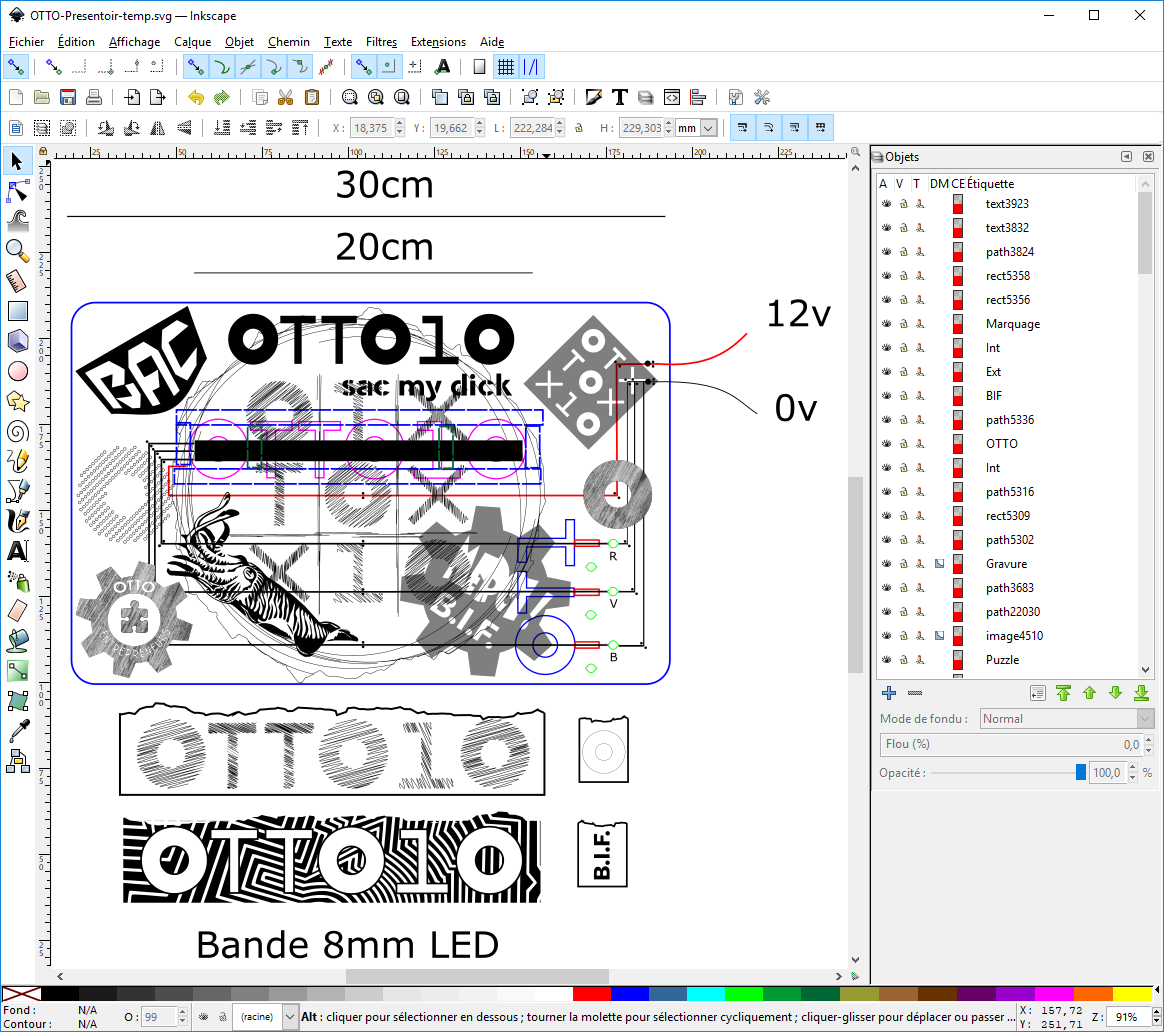Viewport: 1164px width, 1032px height.
Task: Choose the Color picker dropper tool
Action: 17,731
